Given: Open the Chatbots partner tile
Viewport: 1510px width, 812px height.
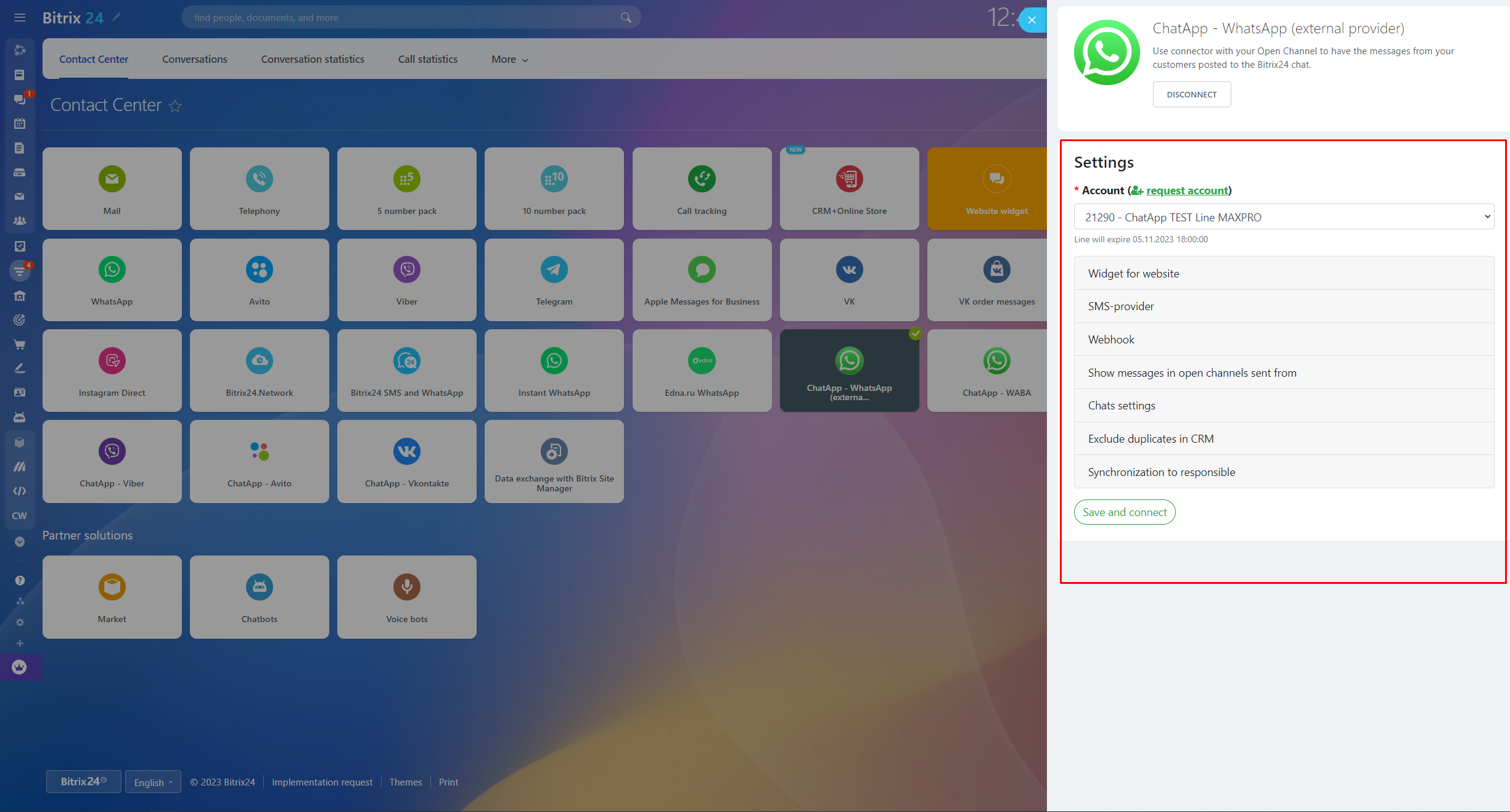Looking at the screenshot, I should tap(259, 597).
